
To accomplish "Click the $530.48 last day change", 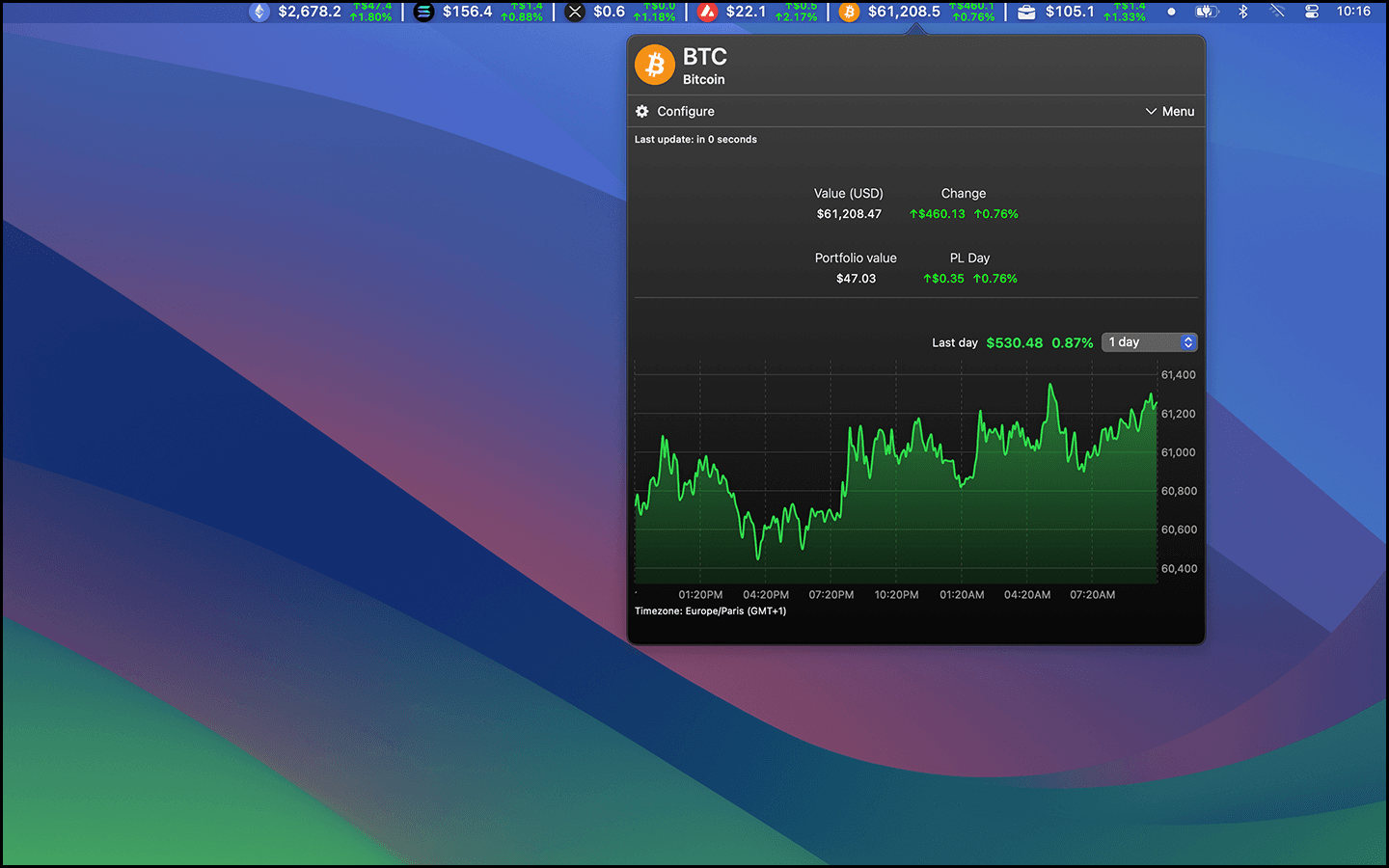I will click(x=1015, y=342).
